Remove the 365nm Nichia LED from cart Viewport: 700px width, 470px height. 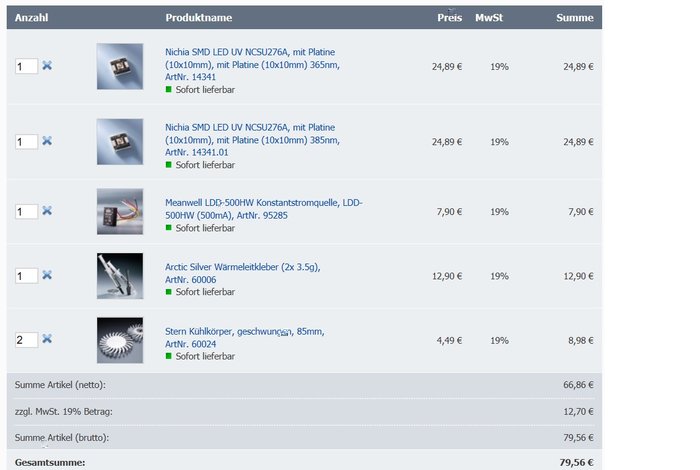(x=47, y=66)
